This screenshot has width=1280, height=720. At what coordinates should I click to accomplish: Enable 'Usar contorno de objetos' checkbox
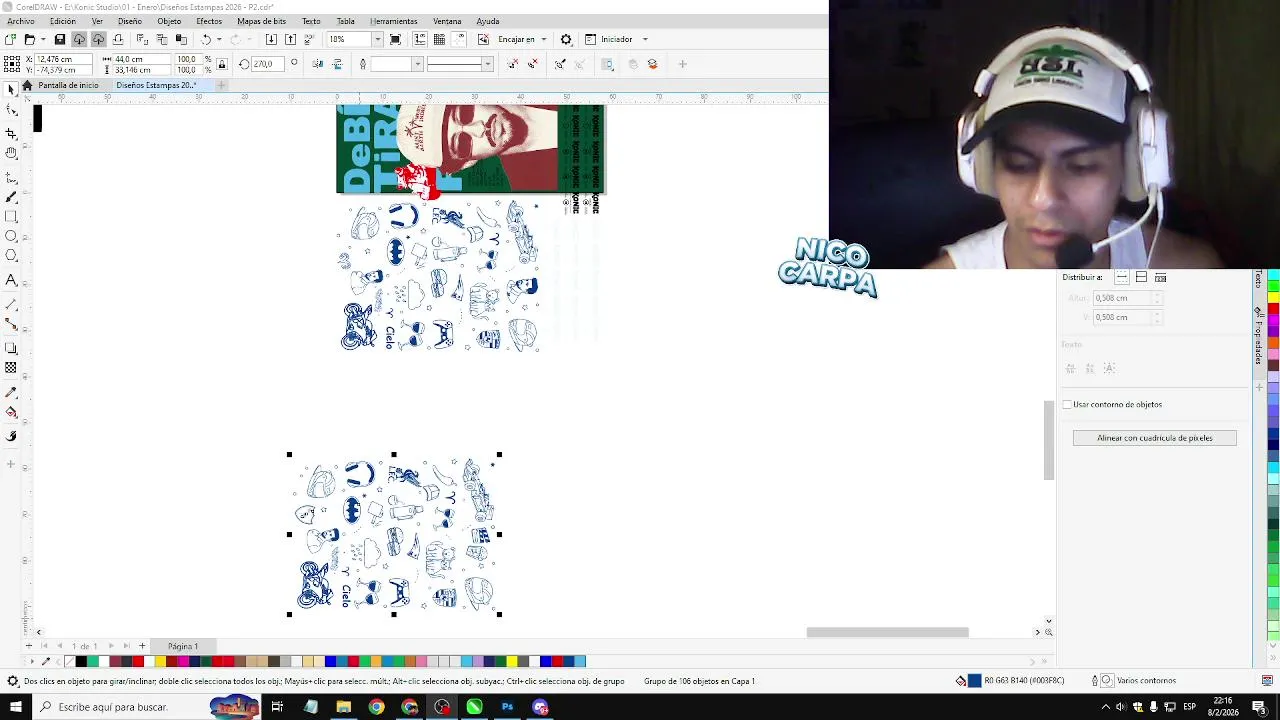coord(1067,405)
